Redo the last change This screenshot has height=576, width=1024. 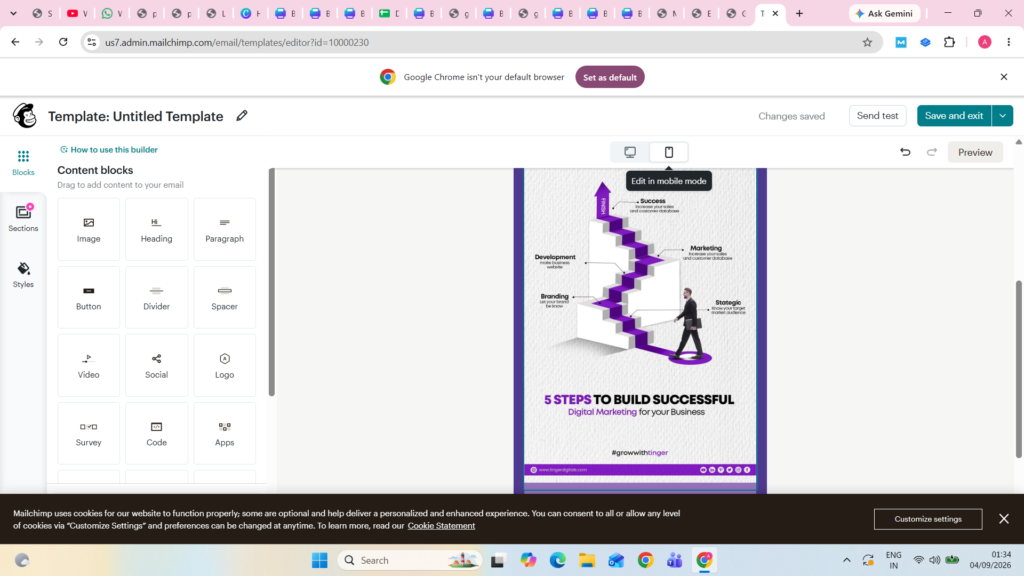pyautogui.click(x=932, y=152)
